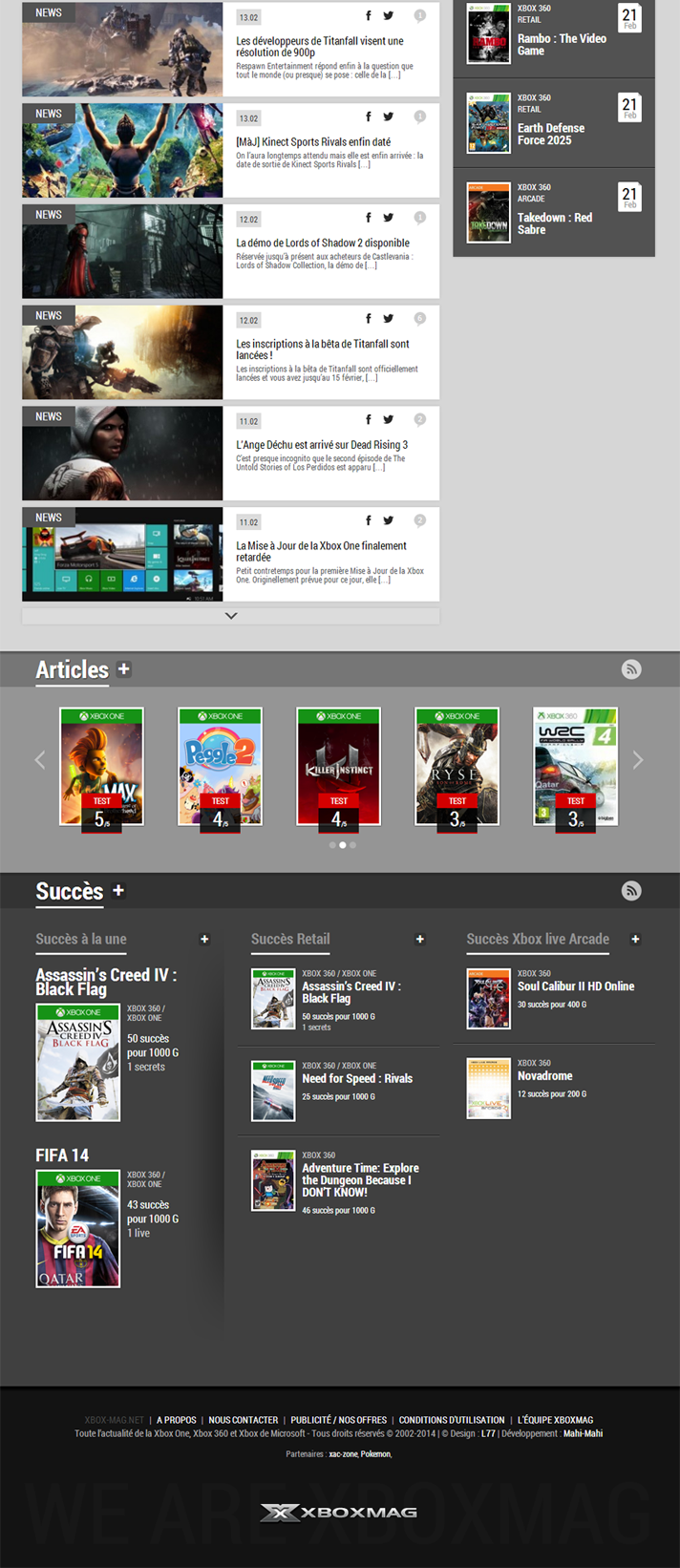Screen dimensions: 680x1568
Task: Open Peggle 2 test cover thumbnail
Action: [x=221, y=767]
